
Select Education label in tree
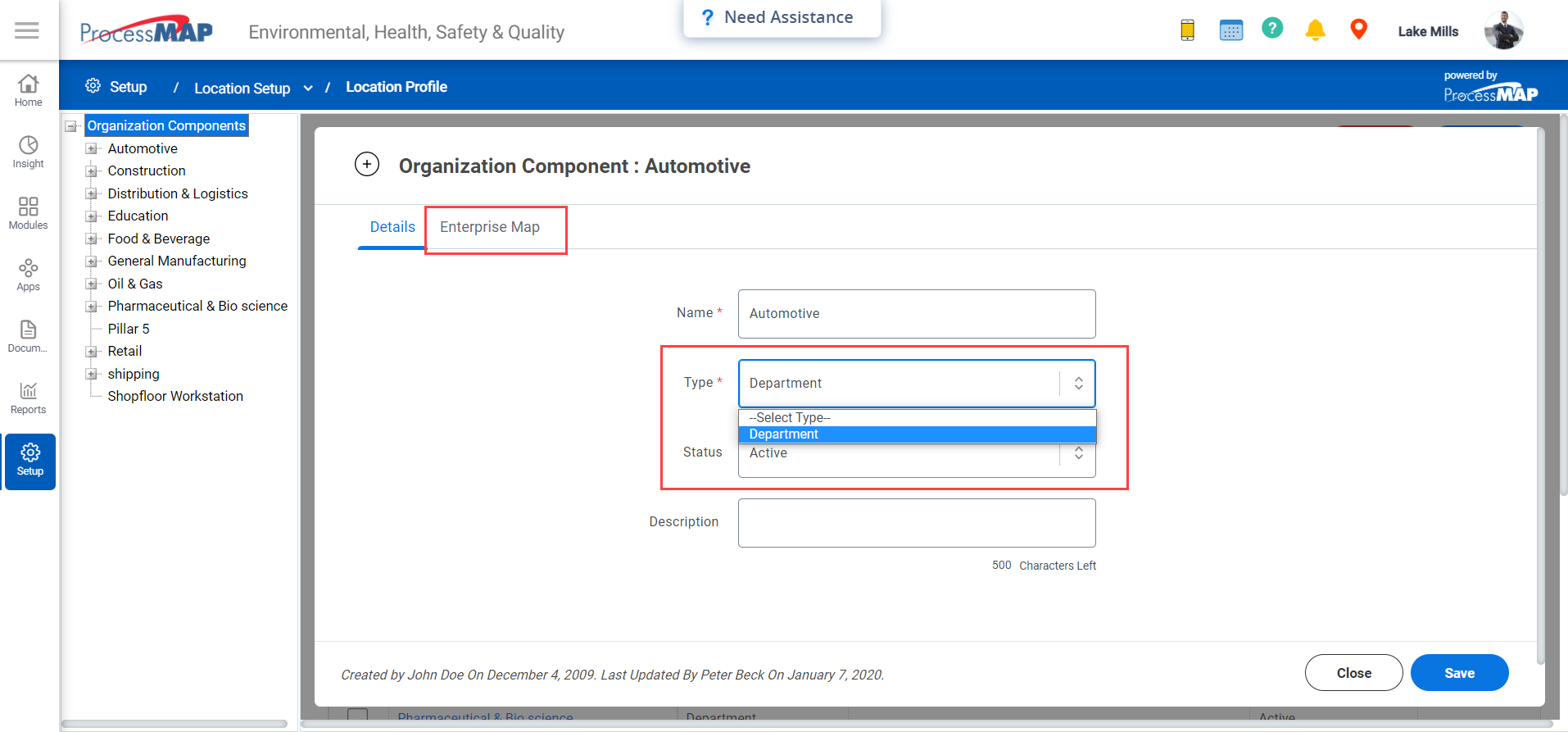click(138, 216)
